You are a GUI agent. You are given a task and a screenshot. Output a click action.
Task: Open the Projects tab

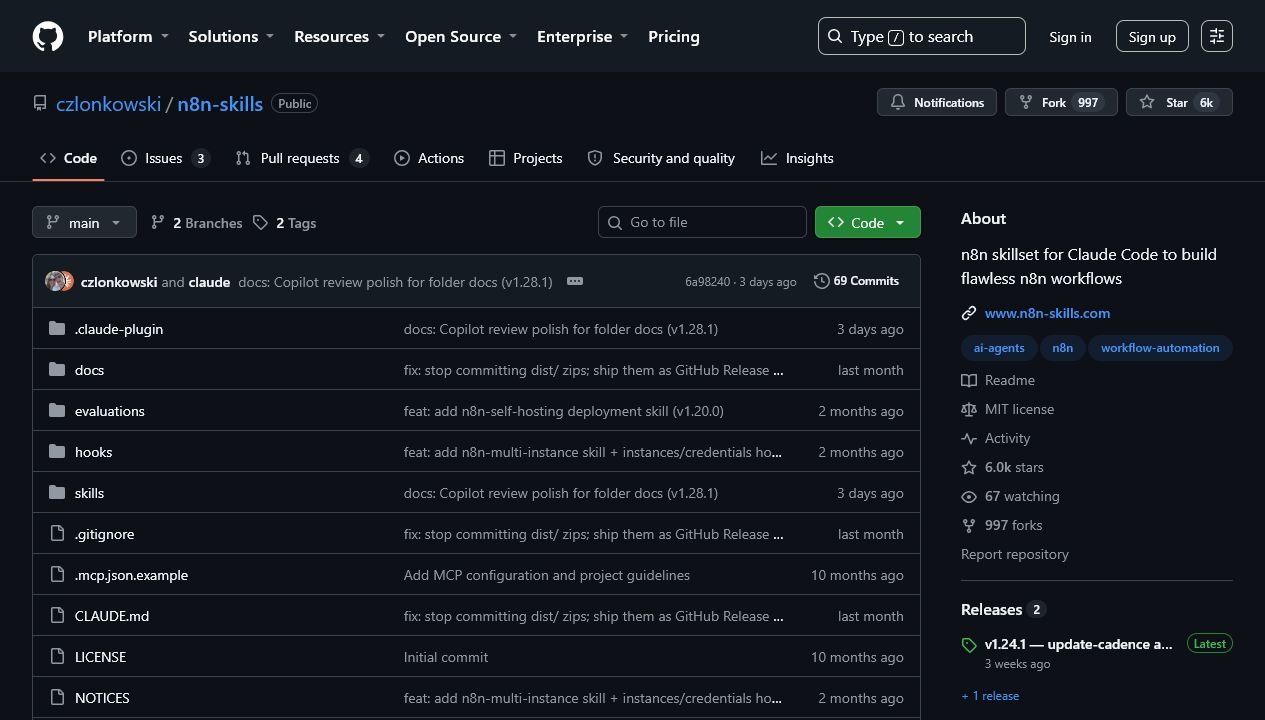point(526,158)
